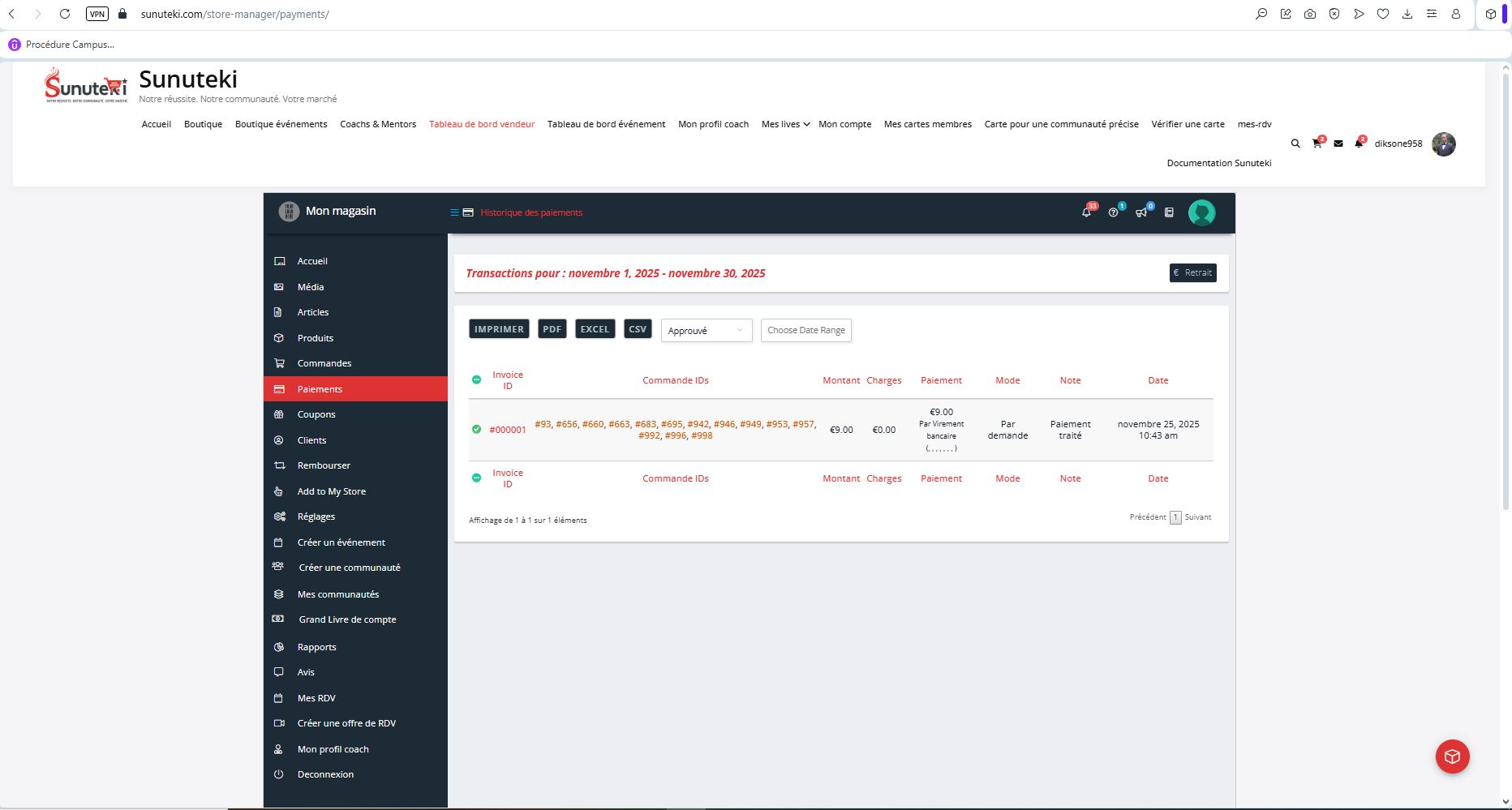Open order link #656
This screenshot has height=810, width=1512.
click(x=566, y=424)
